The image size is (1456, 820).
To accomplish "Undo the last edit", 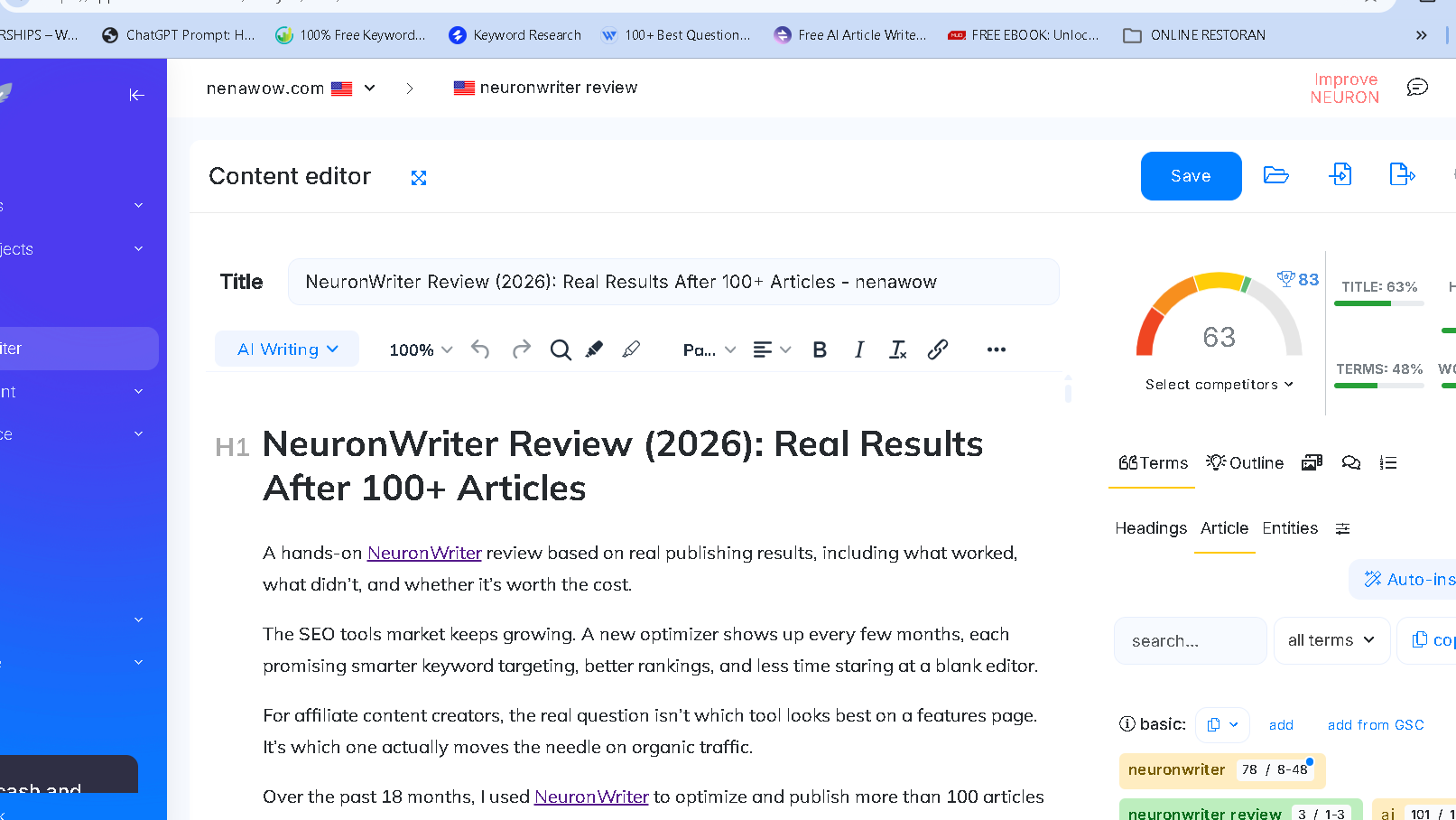I will [x=480, y=349].
